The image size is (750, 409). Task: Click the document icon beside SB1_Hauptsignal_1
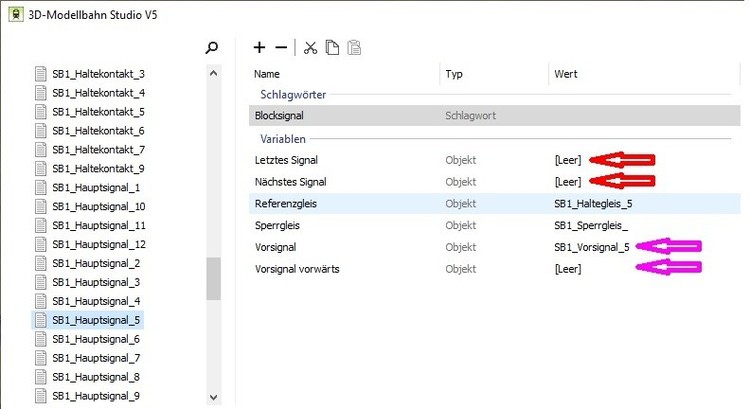(41, 188)
